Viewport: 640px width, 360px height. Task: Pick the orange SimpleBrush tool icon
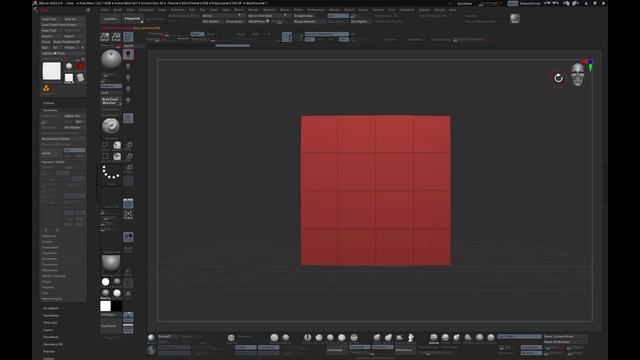click(x=46, y=88)
